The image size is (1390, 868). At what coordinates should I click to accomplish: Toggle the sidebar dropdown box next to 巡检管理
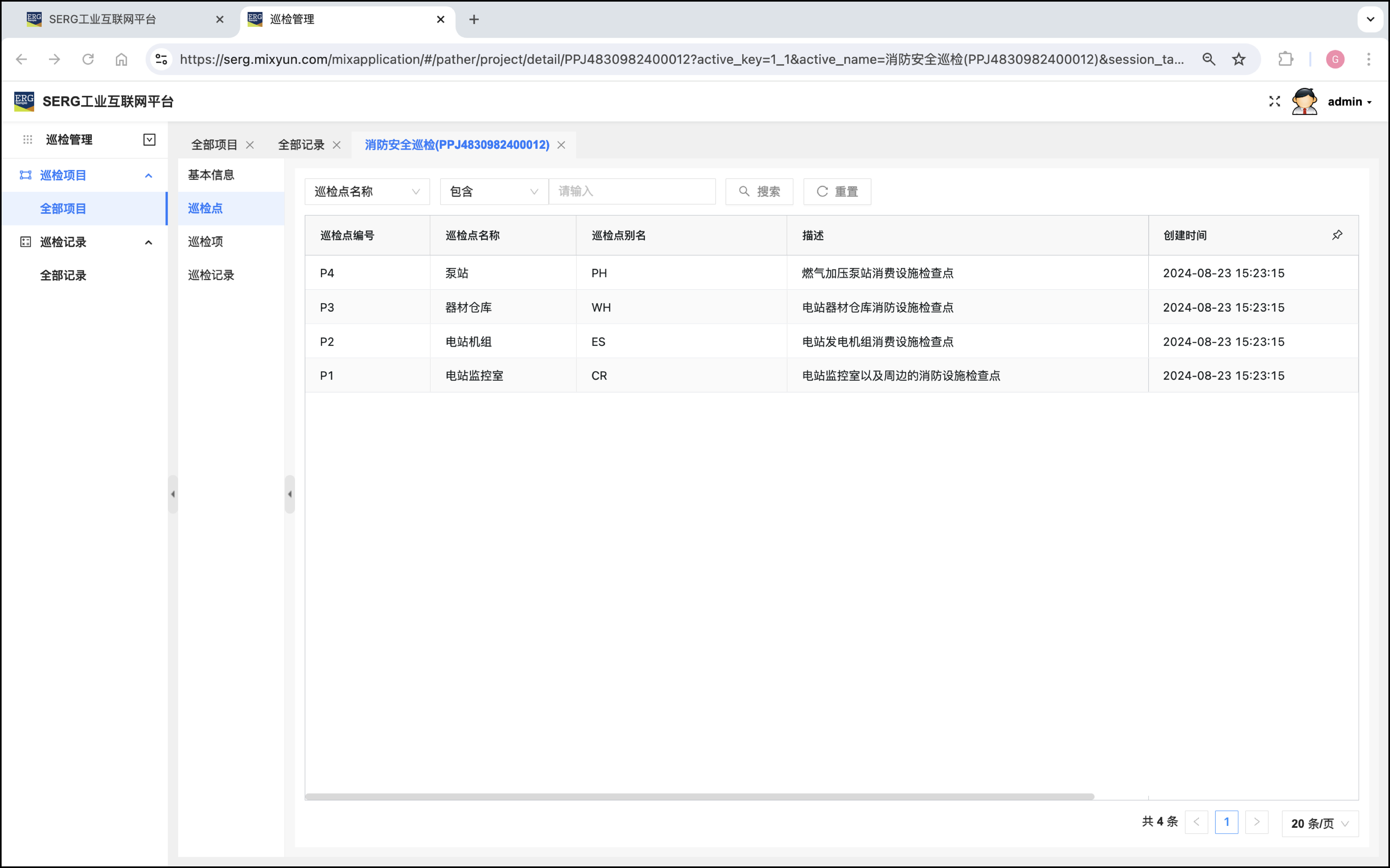149,140
